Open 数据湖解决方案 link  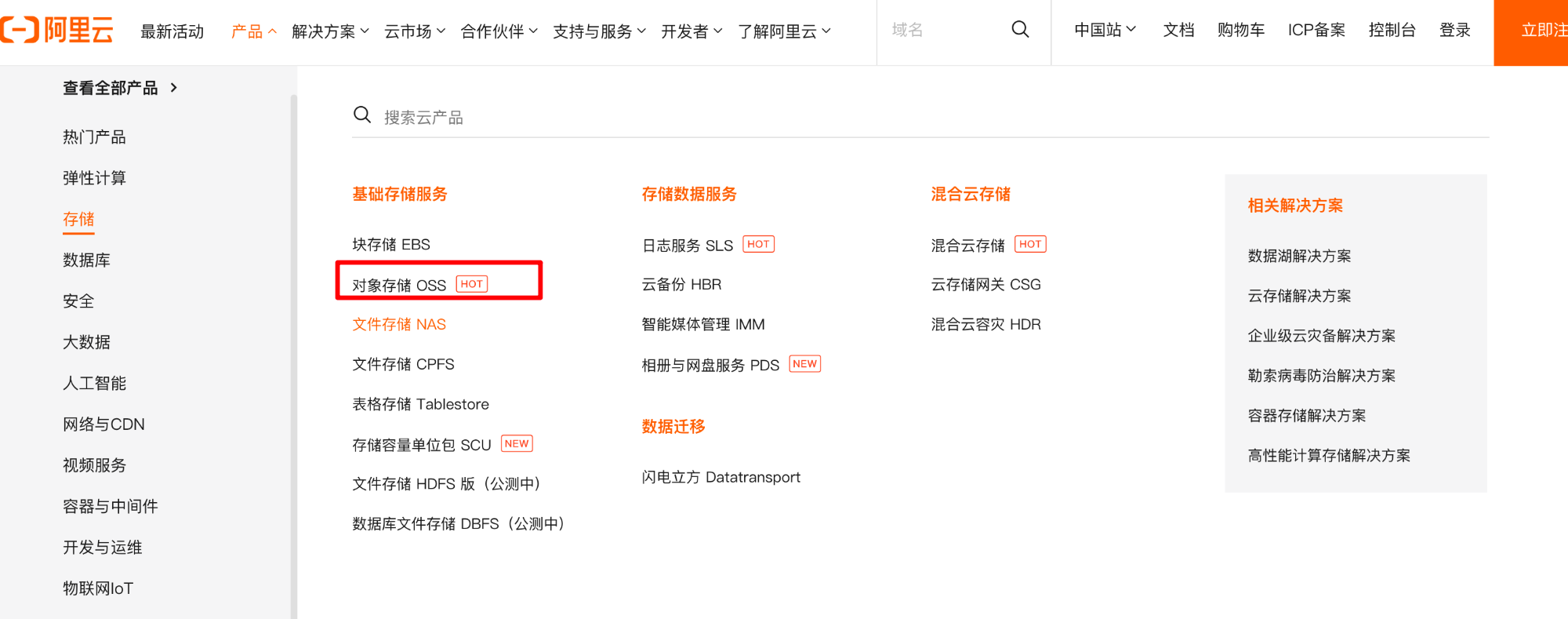click(x=1299, y=256)
